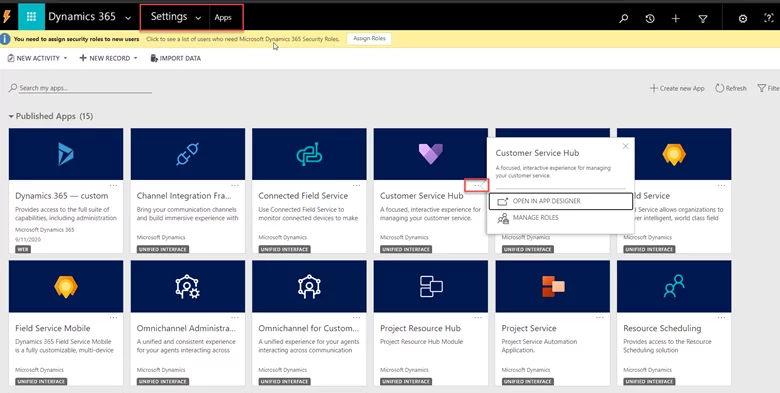Collapse the Published Apps section
The height and width of the screenshot is (393, 780).
(x=11, y=116)
